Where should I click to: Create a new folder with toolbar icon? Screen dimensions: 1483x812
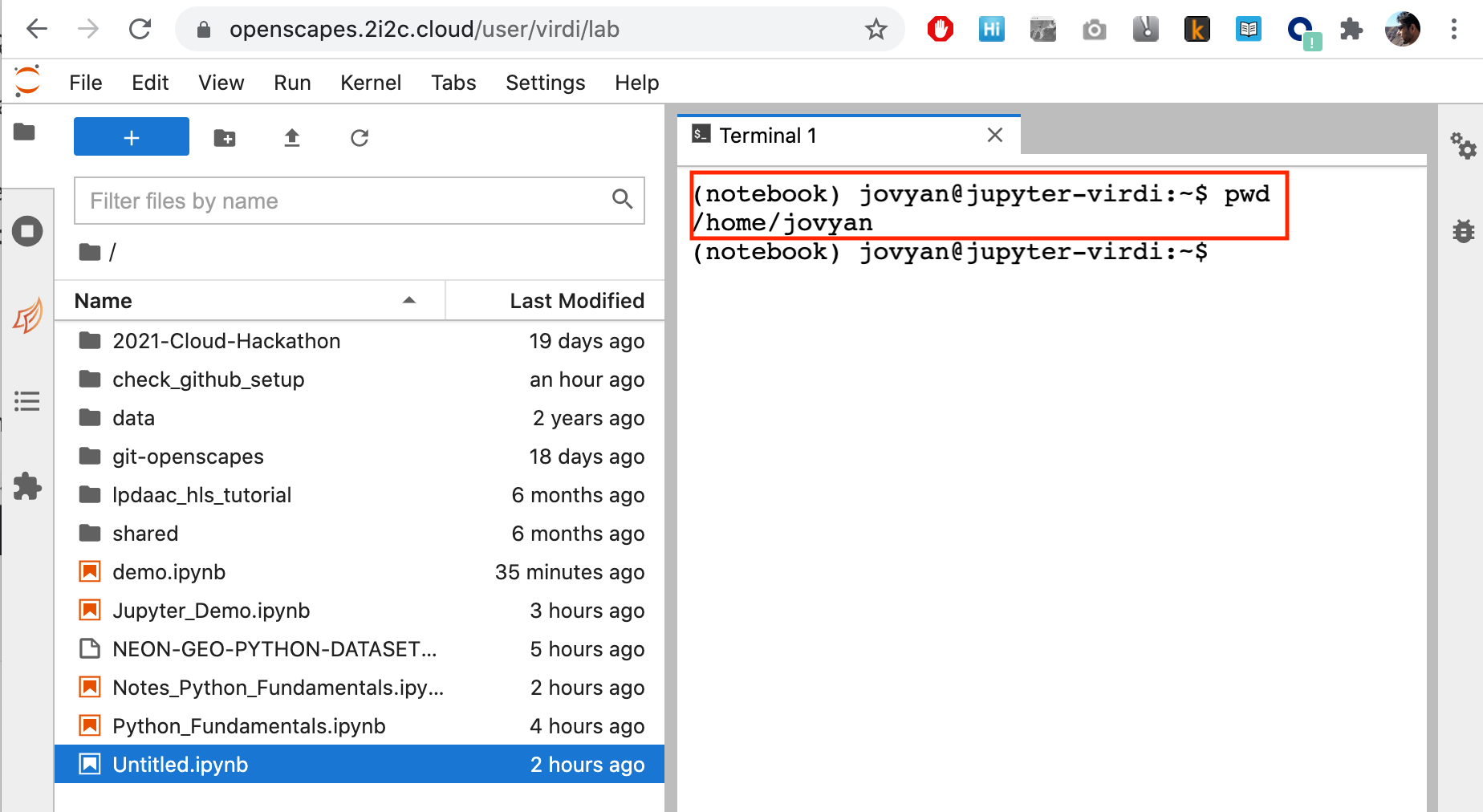(225, 138)
